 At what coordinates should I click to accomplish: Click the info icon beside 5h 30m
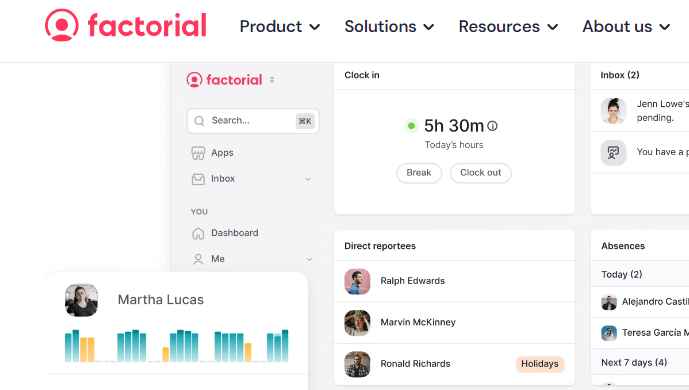tap(493, 126)
